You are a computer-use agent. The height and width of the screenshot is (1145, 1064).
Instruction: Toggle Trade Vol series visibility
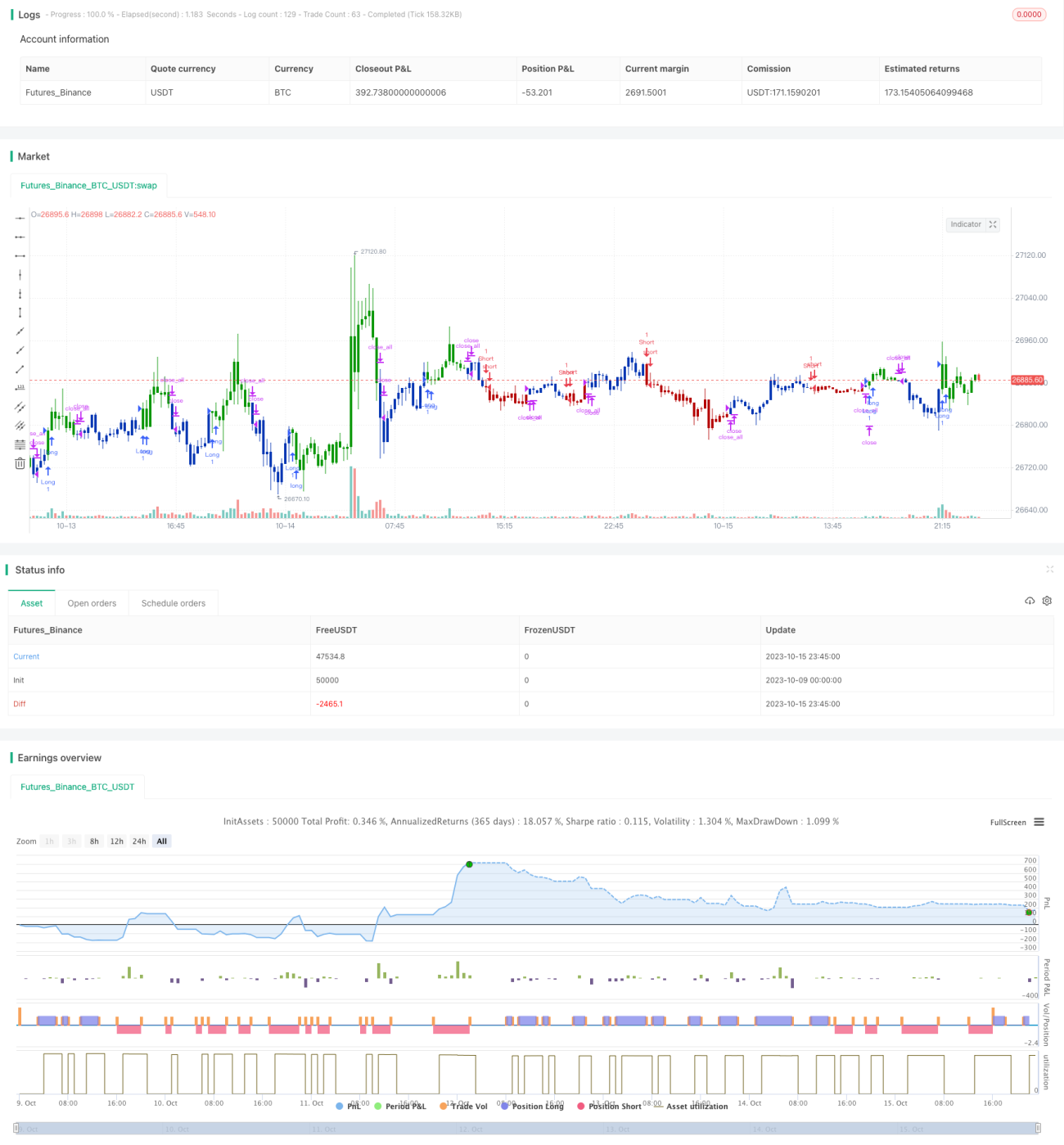pos(463,1106)
